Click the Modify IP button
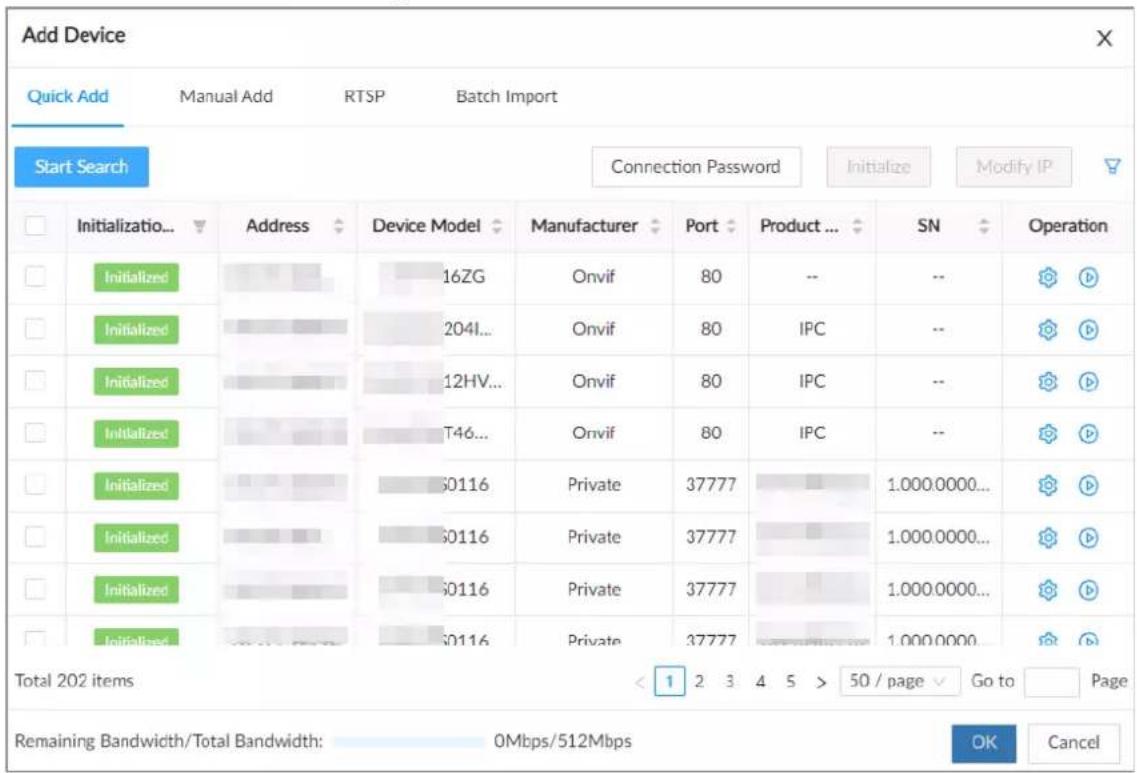The image size is (1137, 773). pos(1013,167)
